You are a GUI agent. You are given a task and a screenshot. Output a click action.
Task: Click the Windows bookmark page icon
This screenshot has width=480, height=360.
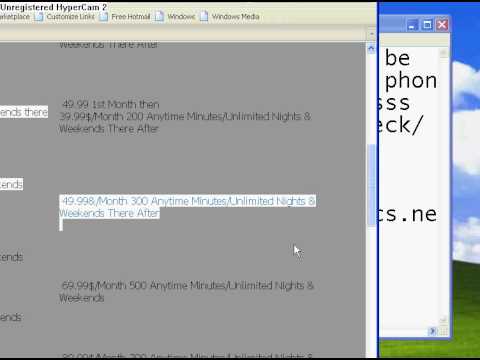pyautogui.click(x=160, y=17)
